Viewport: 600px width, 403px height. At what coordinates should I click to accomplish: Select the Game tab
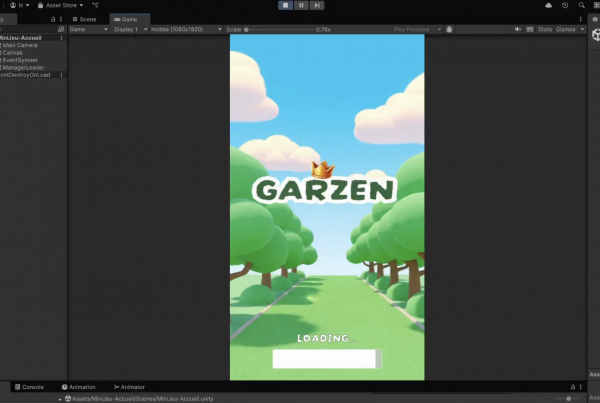click(x=128, y=19)
